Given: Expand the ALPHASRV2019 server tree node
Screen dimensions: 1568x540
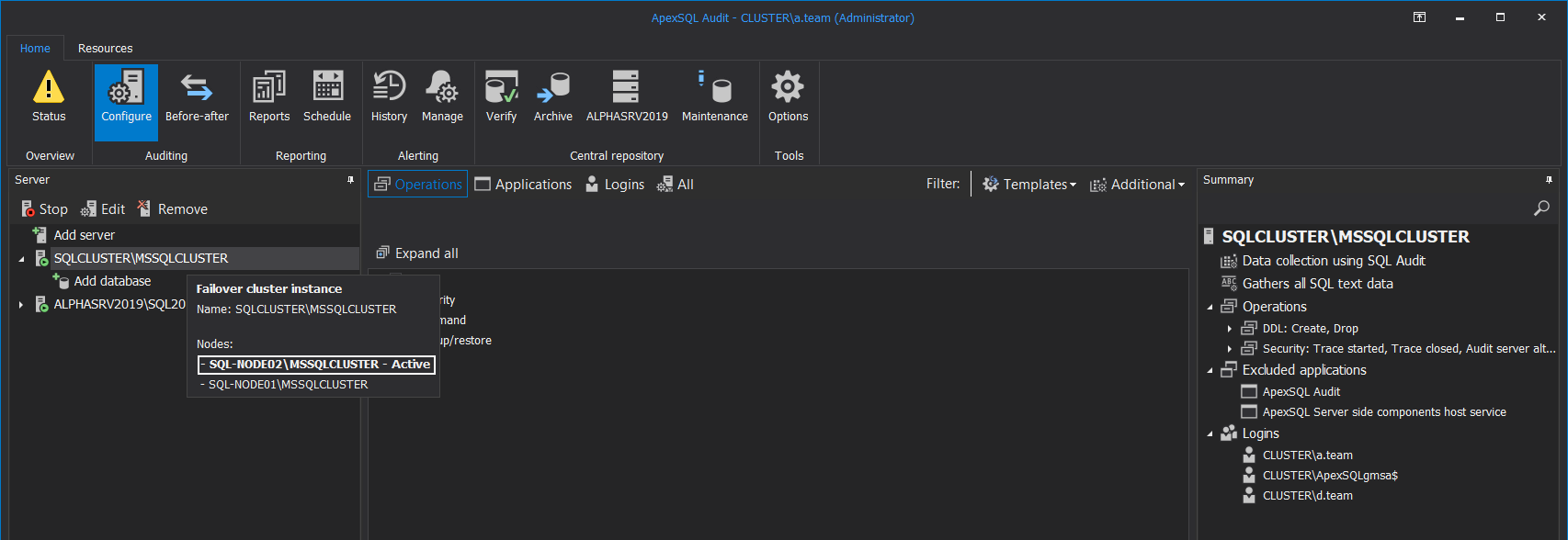Looking at the screenshot, I should (21, 305).
